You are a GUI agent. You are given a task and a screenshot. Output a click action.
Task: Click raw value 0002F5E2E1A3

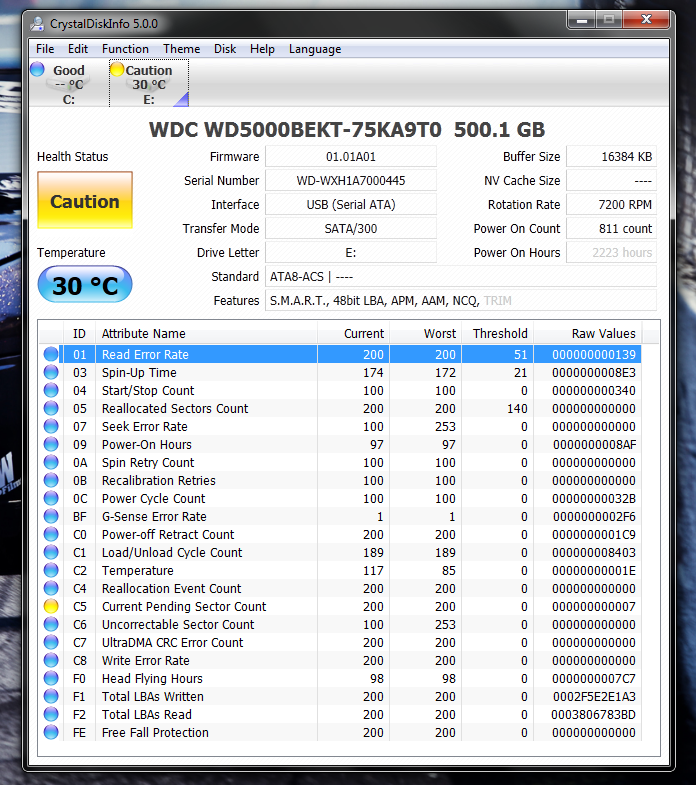594,696
